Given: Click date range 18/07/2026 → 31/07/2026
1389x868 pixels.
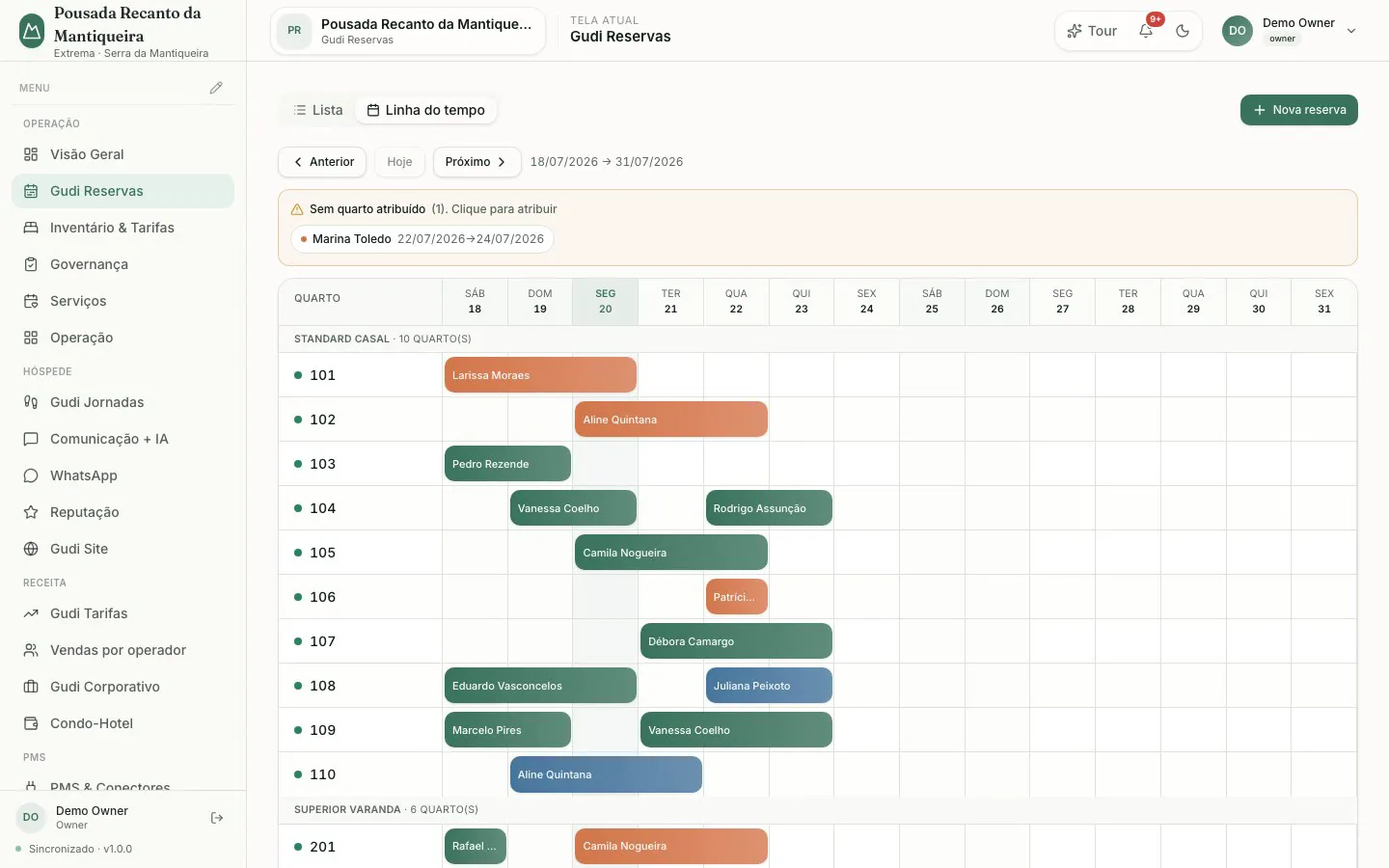Looking at the screenshot, I should point(607,162).
